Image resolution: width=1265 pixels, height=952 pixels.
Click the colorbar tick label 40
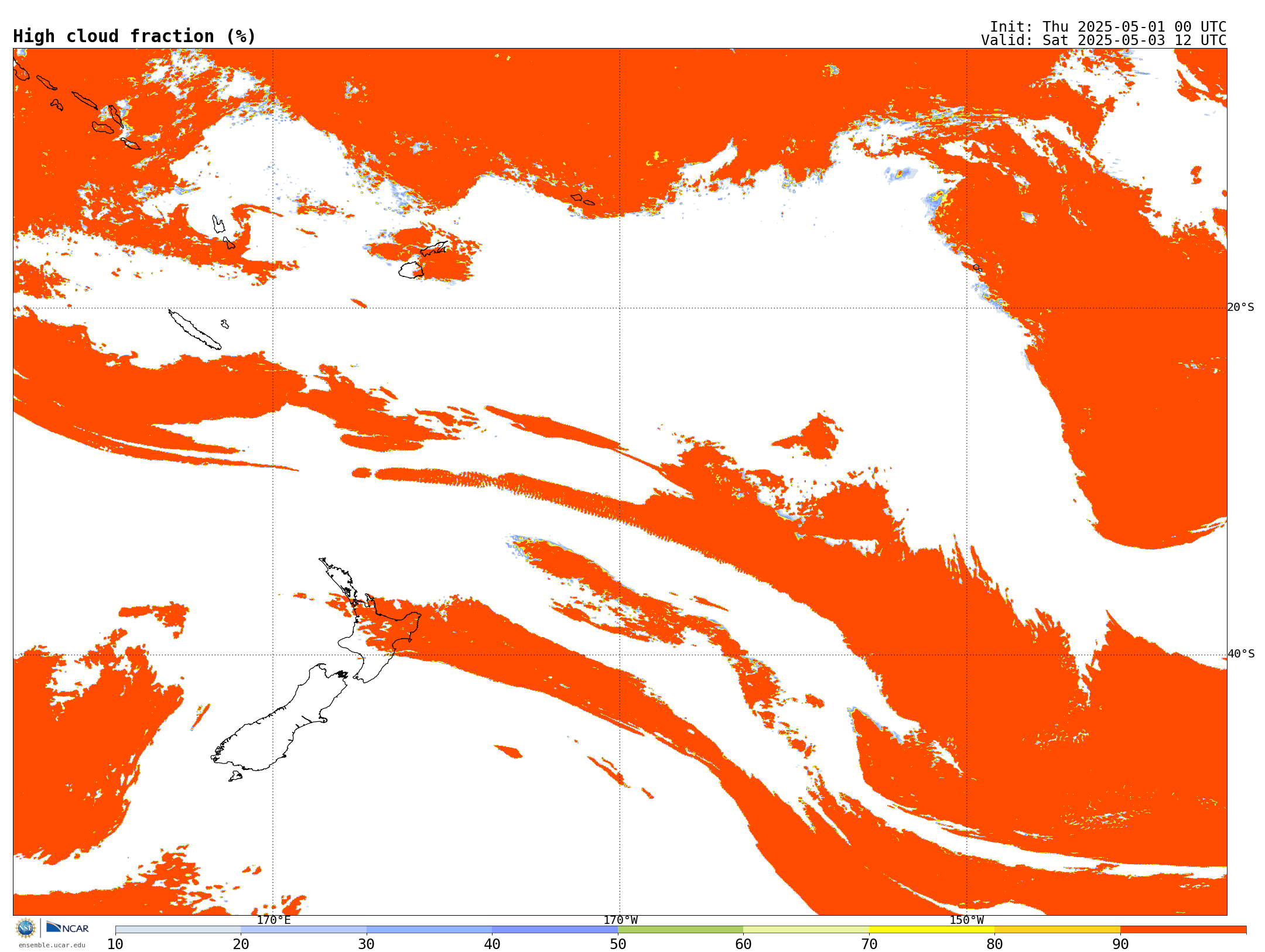click(492, 944)
